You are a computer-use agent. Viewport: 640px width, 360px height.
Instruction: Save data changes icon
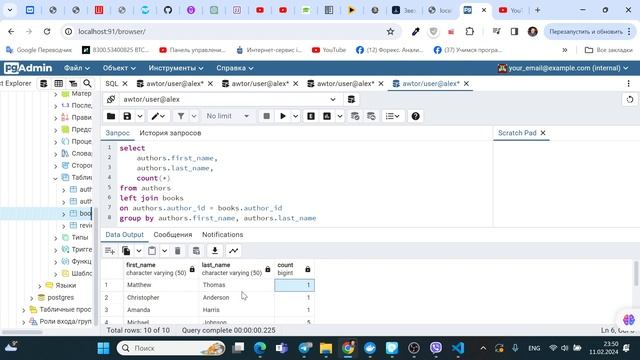pos(196,251)
